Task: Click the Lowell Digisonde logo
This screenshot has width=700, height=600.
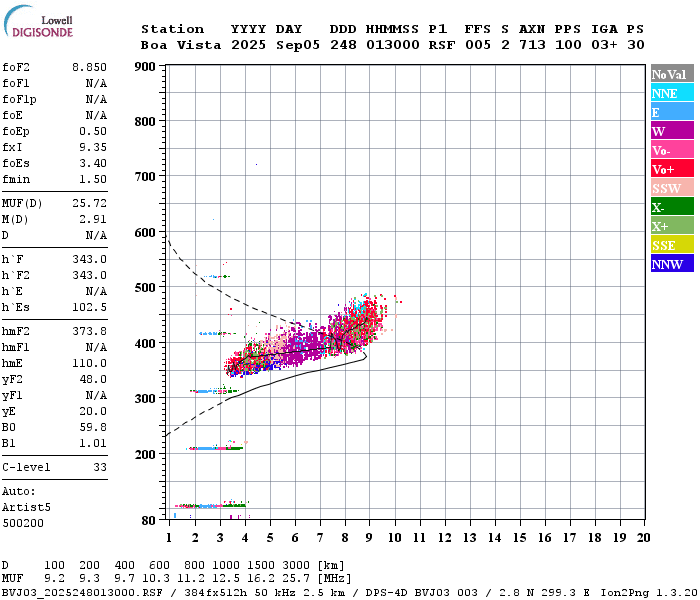Action: [38, 21]
